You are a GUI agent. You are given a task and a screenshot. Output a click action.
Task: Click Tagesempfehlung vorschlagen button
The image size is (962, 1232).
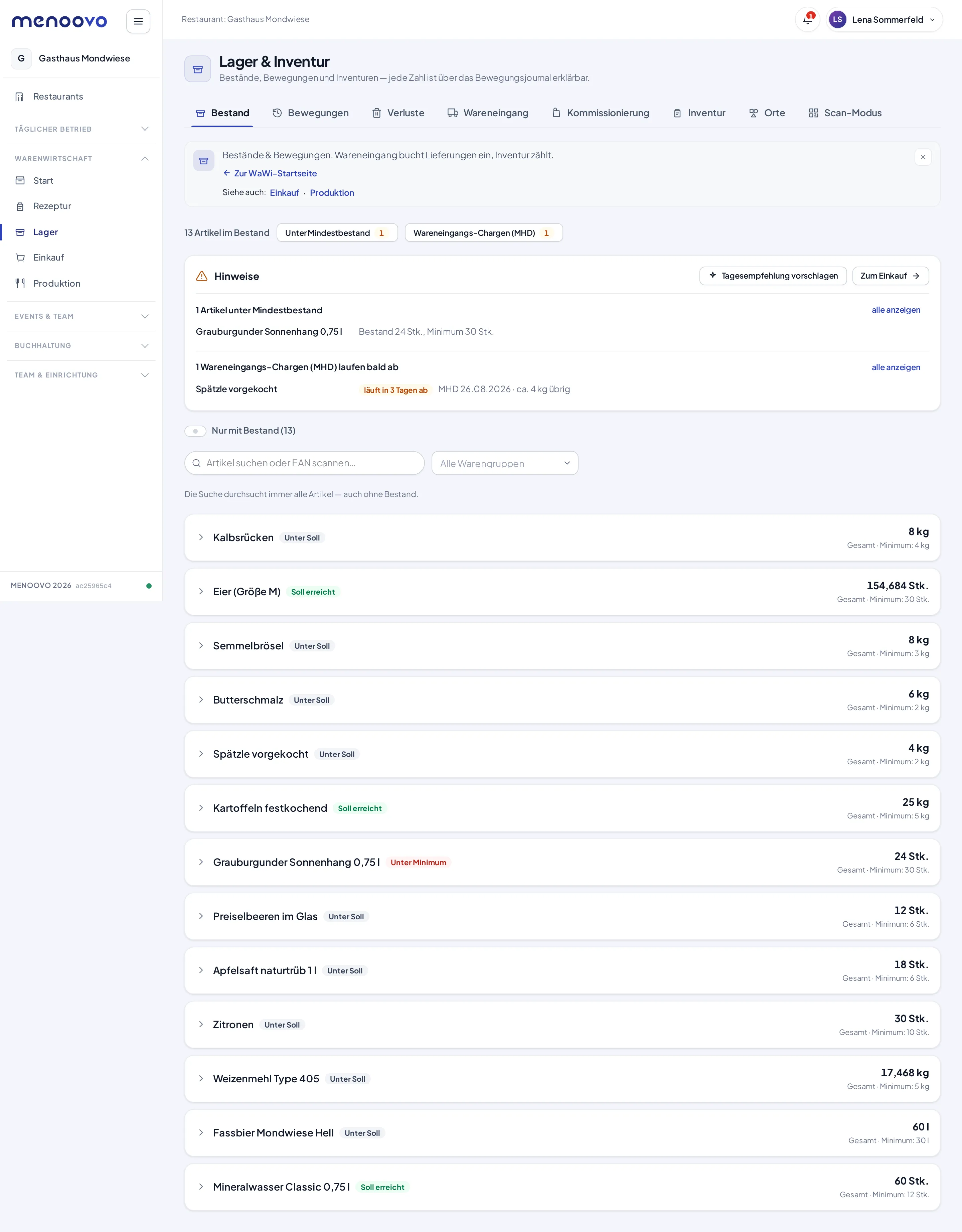tap(773, 276)
